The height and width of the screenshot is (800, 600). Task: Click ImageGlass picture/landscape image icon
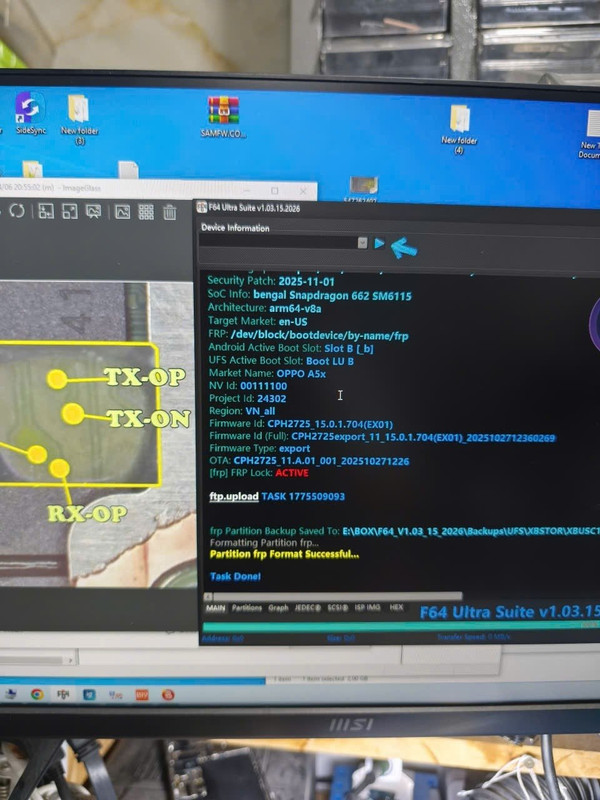click(122, 212)
